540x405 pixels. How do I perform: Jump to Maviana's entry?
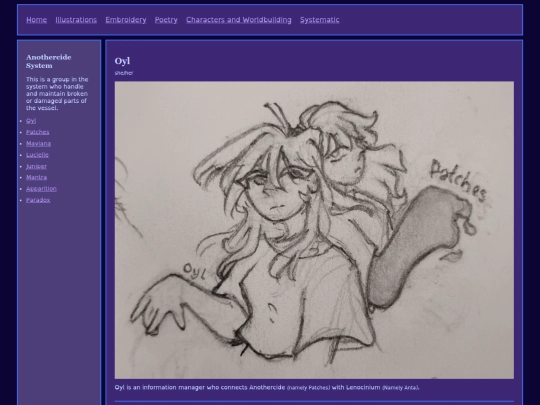pos(39,144)
